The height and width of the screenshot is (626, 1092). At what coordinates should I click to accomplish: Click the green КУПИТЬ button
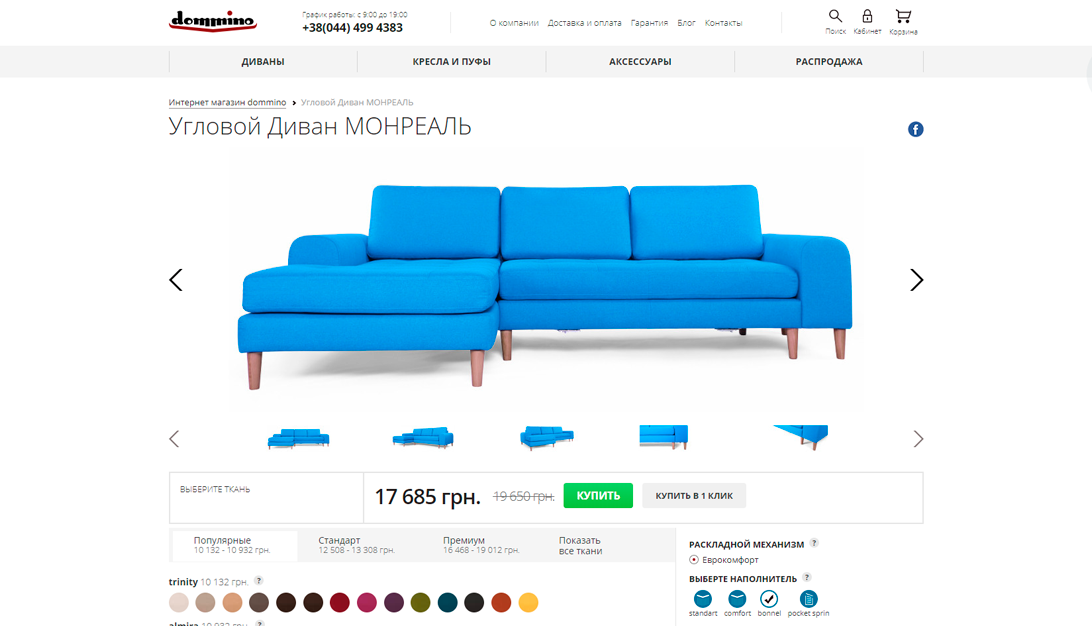click(598, 496)
